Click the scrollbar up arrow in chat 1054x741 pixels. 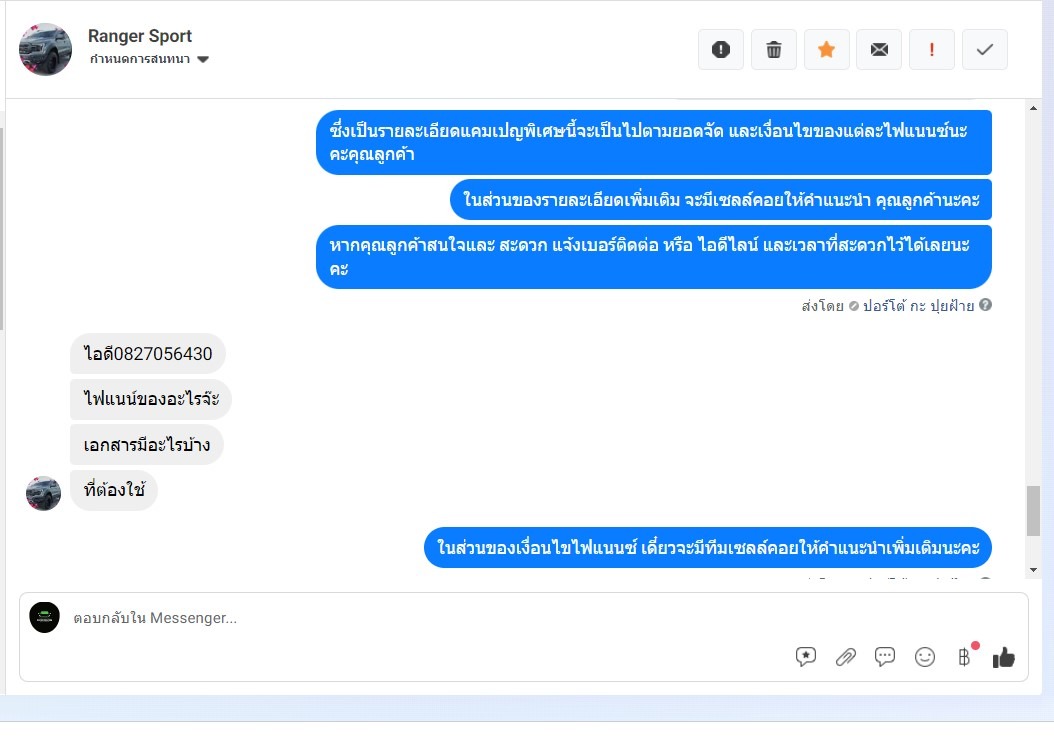(x=1033, y=108)
